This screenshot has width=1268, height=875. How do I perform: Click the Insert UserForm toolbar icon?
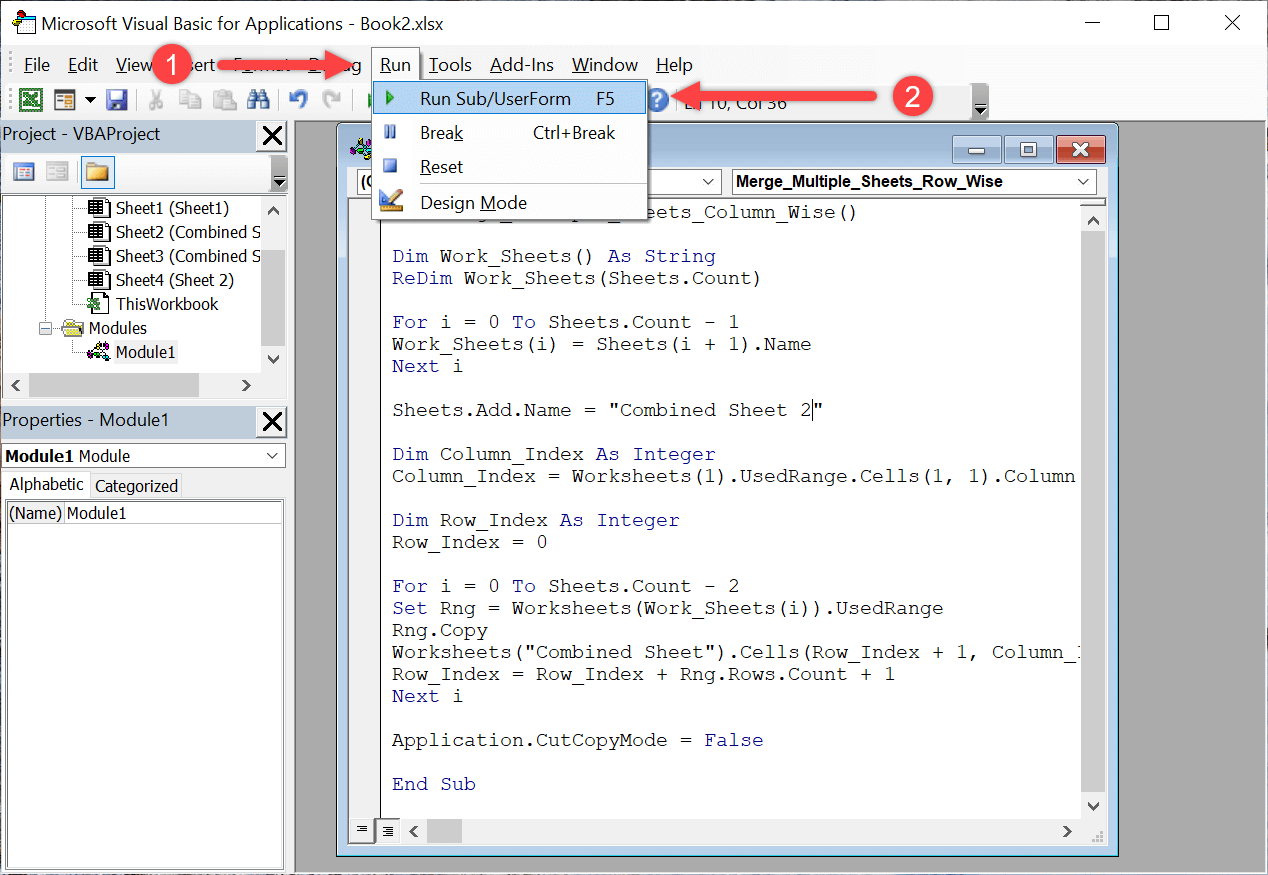tap(65, 99)
